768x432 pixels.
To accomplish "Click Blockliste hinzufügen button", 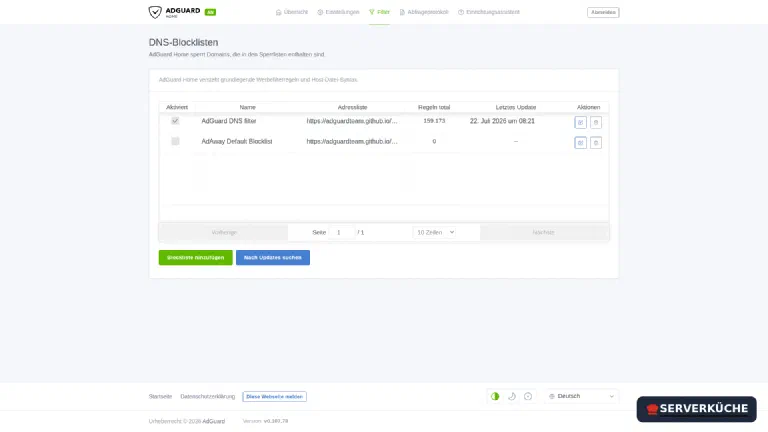I will click(x=195, y=258).
